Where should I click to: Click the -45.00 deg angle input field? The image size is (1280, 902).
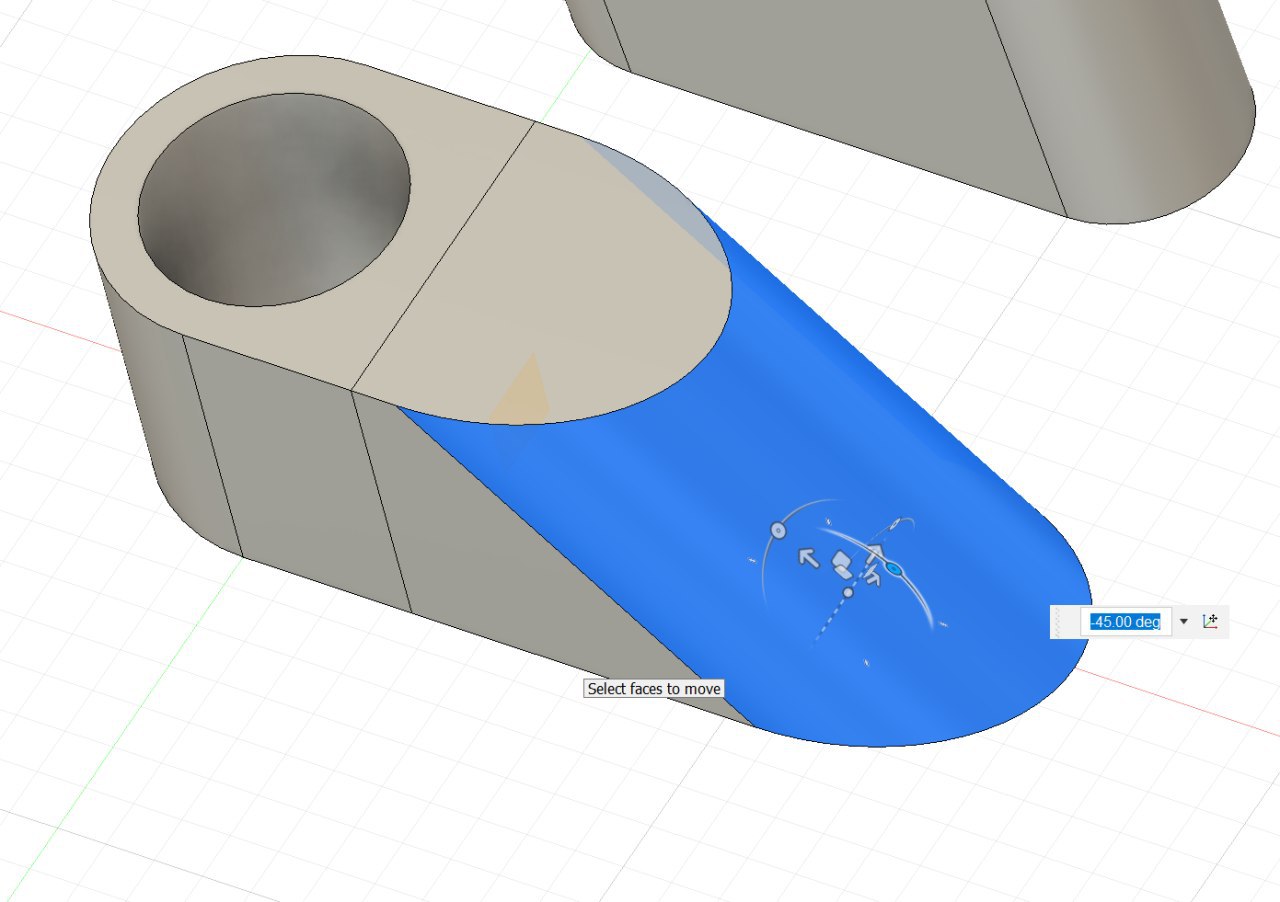[1124, 622]
